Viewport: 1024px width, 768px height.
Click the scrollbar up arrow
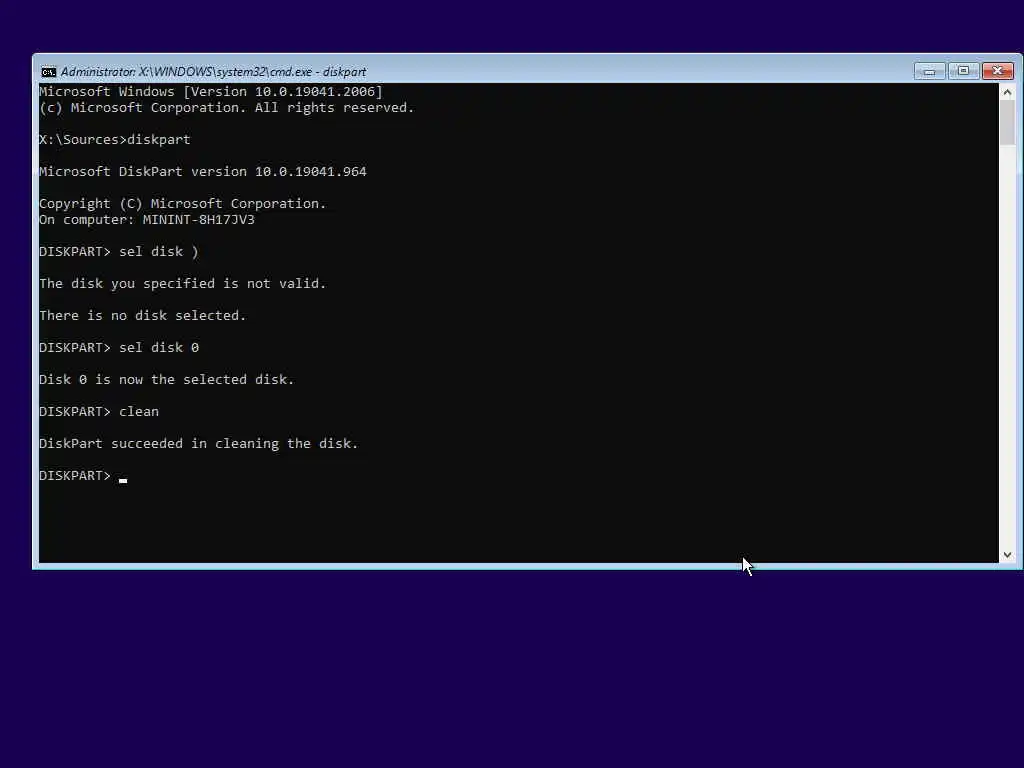click(x=1007, y=93)
